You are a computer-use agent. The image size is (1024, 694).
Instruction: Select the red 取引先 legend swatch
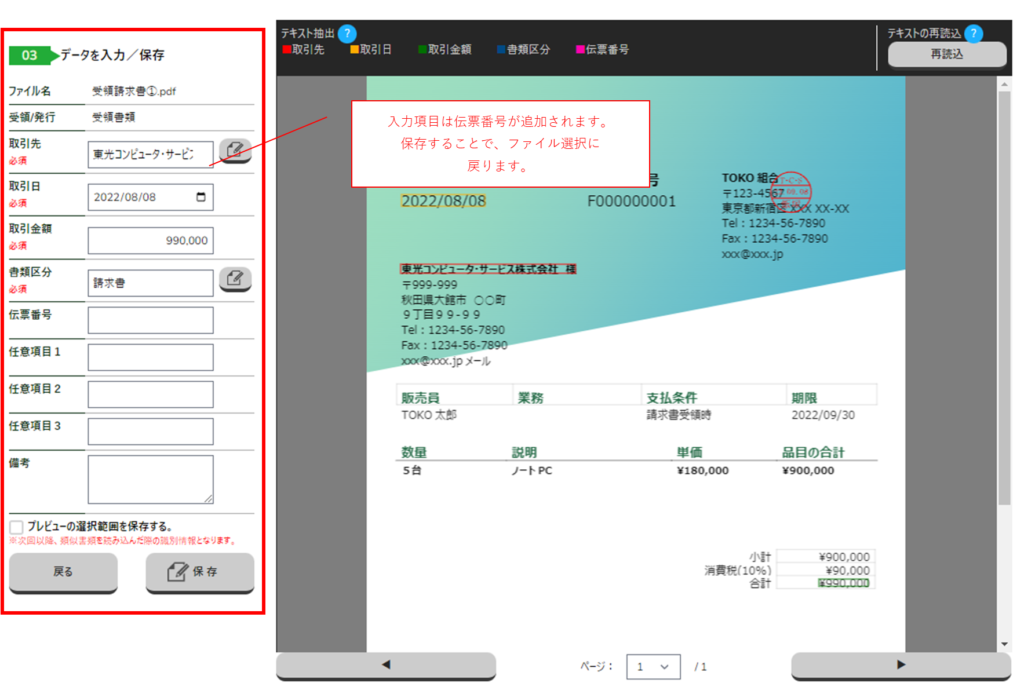coord(286,49)
